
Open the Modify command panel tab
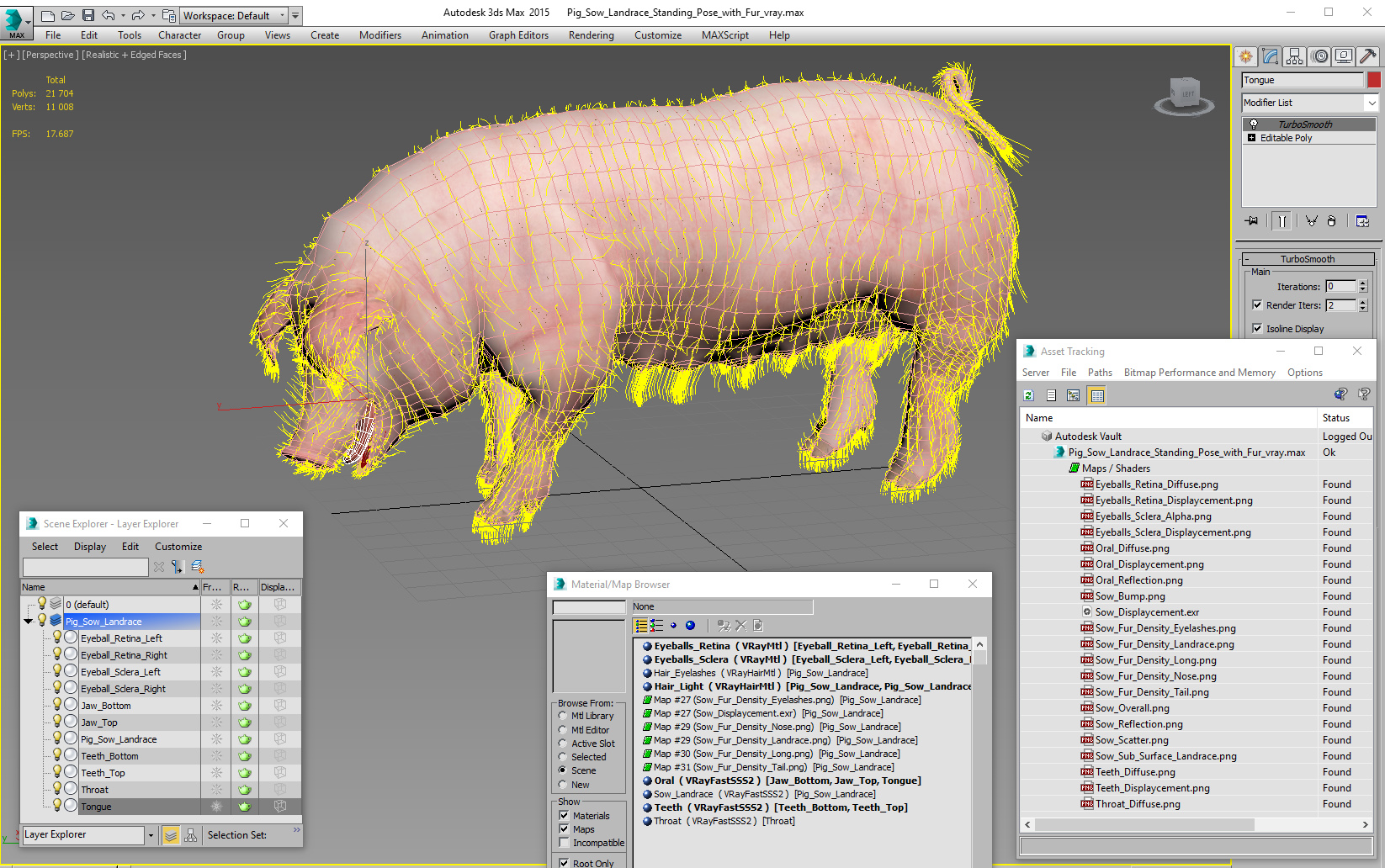[1271, 56]
